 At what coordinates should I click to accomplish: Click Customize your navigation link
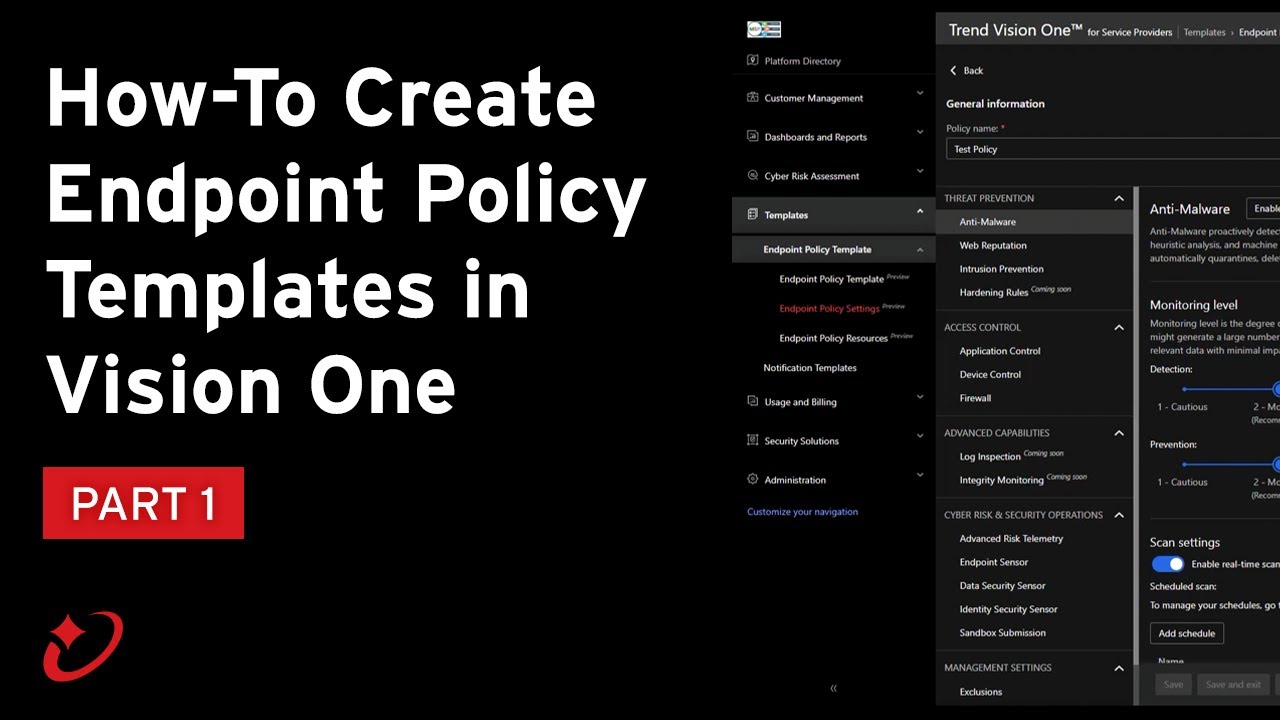[x=802, y=512]
